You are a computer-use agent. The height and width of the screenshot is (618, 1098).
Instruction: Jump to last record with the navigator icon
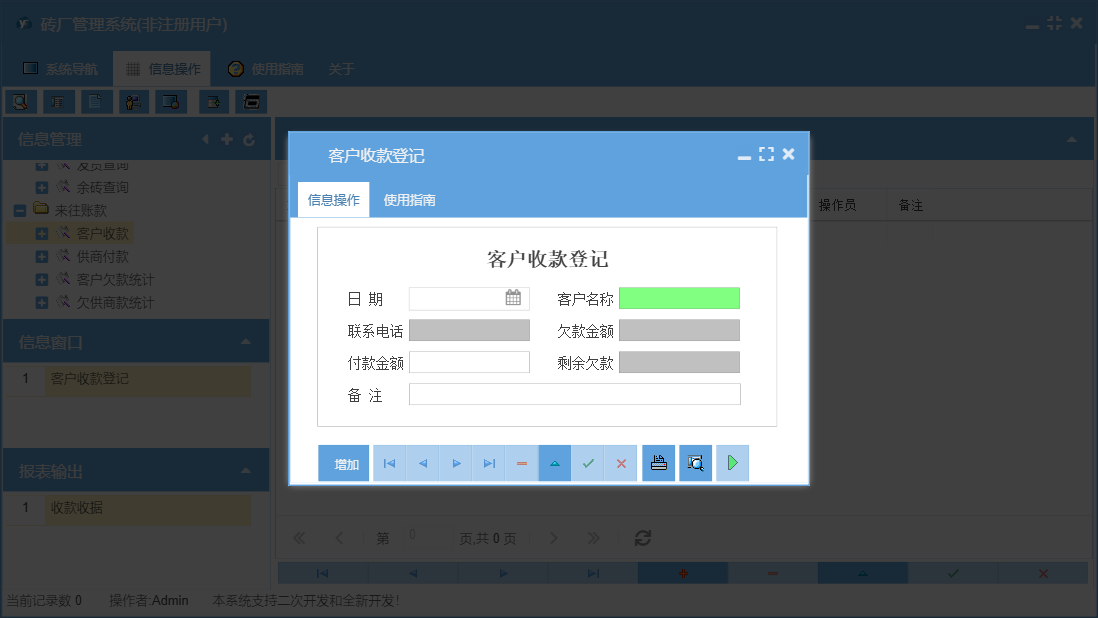(x=488, y=462)
